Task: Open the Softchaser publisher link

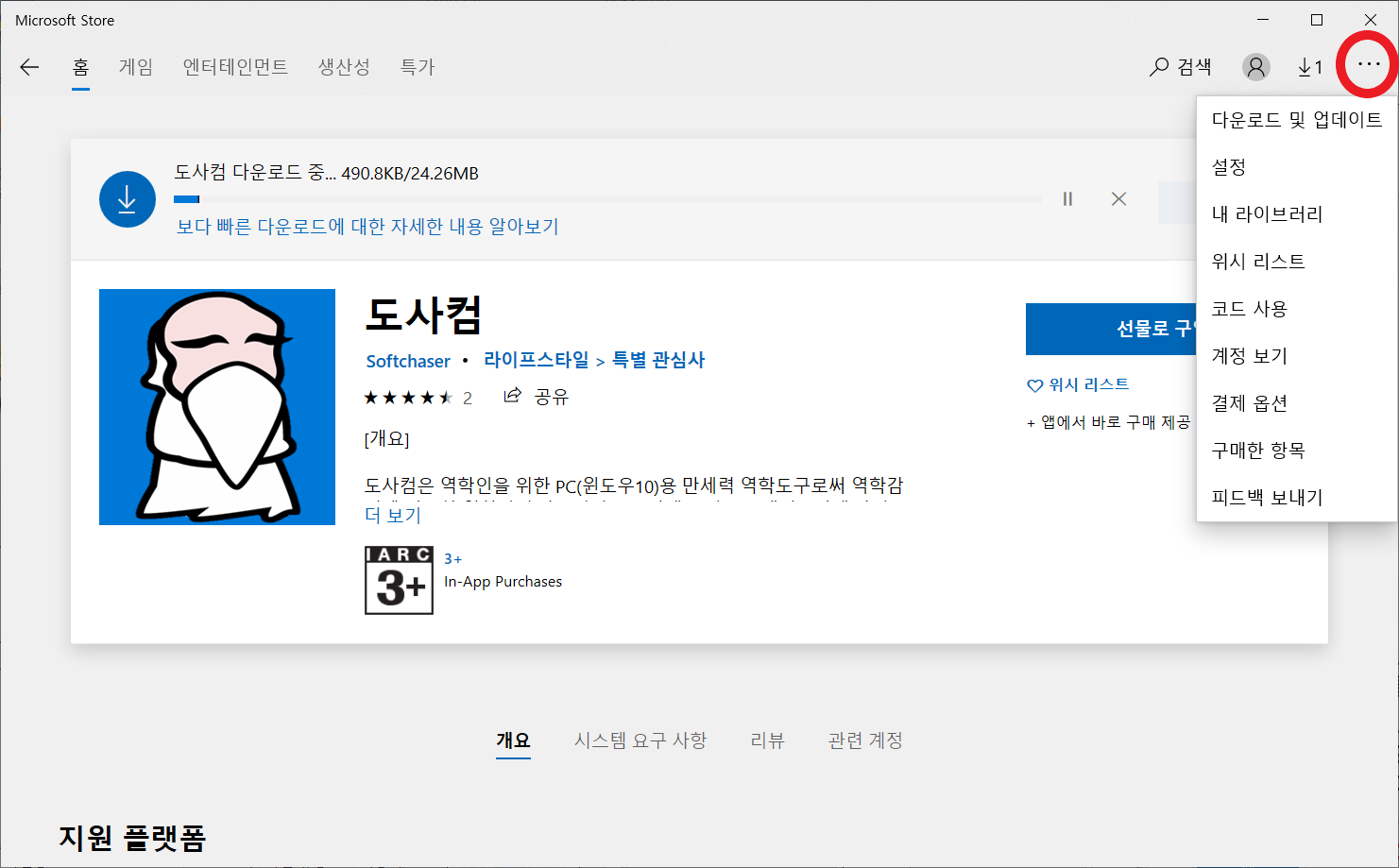Action: click(x=408, y=362)
